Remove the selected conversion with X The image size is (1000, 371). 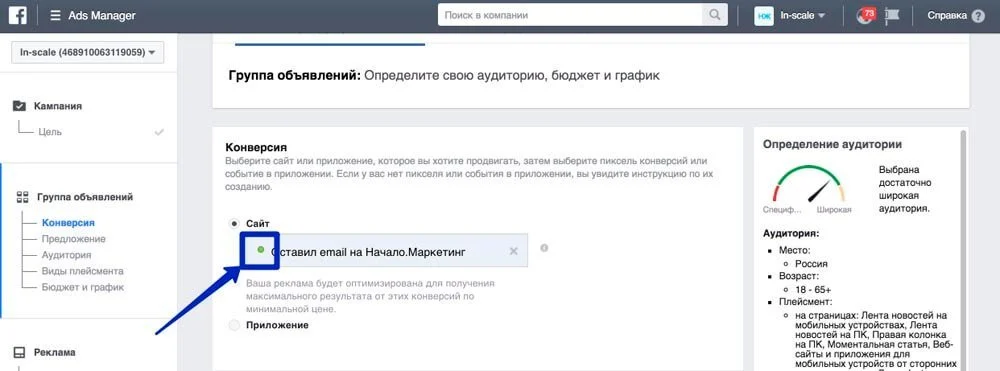pos(513,251)
